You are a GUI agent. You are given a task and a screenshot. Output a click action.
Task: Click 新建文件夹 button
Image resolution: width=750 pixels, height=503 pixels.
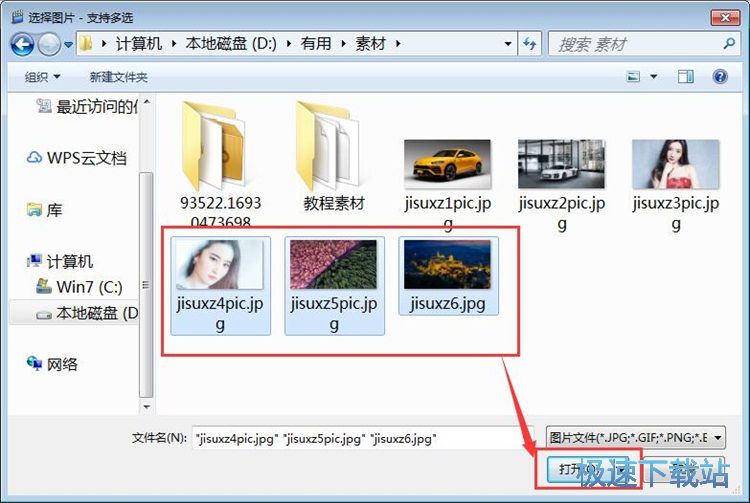pyautogui.click(x=118, y=77)
